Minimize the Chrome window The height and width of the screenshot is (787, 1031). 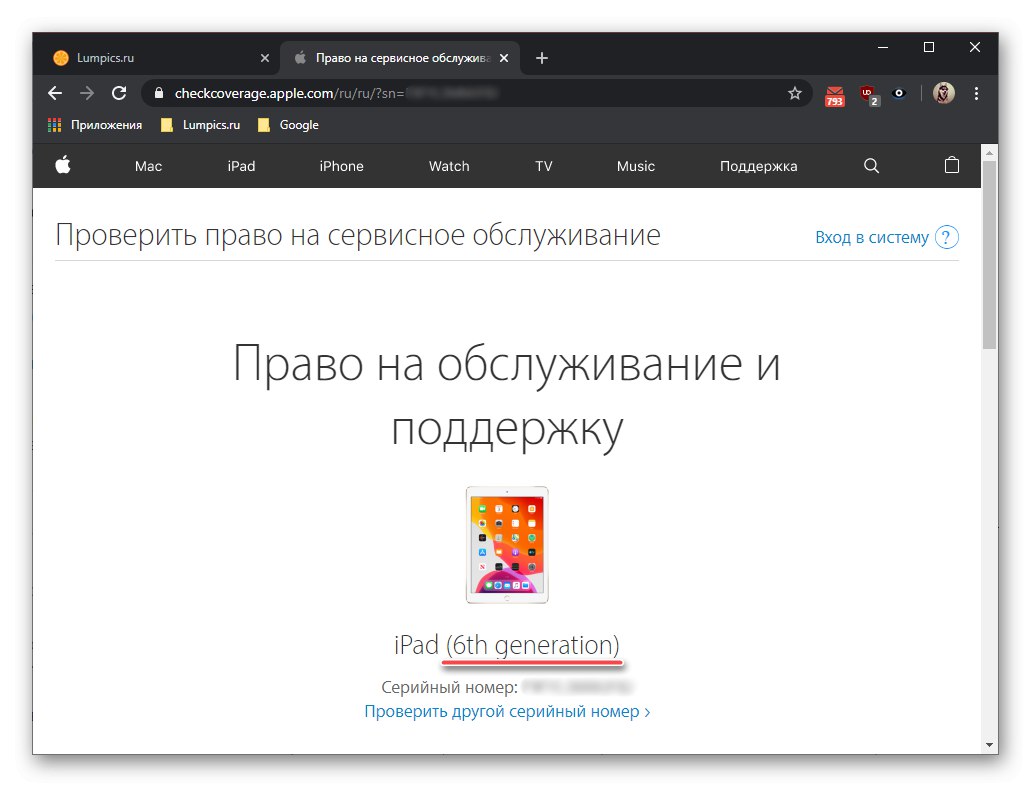pyautogui.click(x=883, y=47)
